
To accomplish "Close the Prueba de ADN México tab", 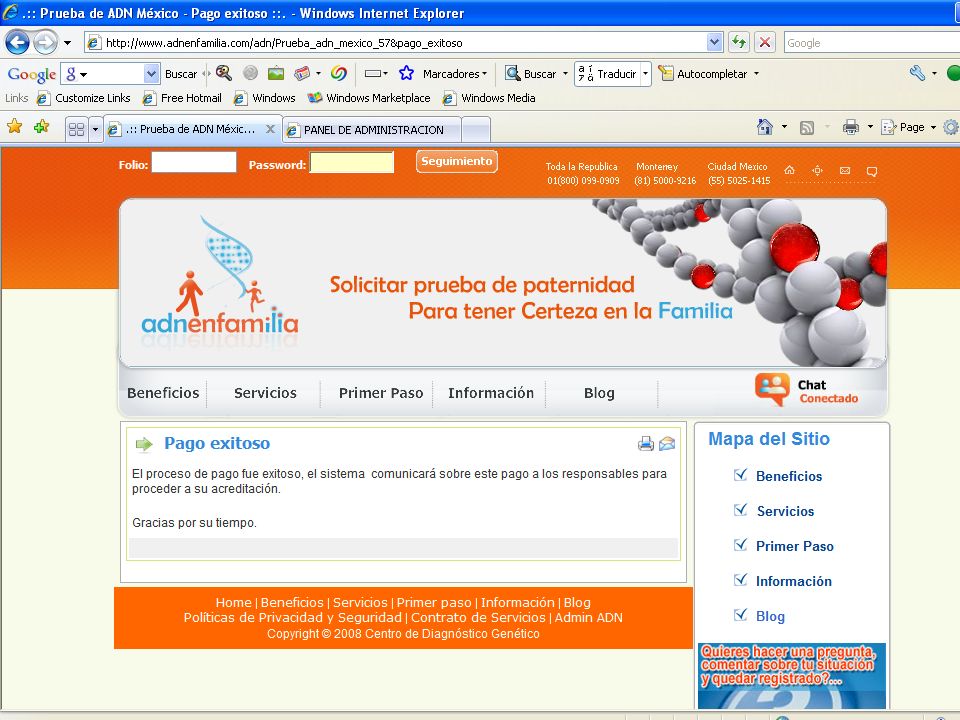I will pyautogui.click(x=270, y=129).
